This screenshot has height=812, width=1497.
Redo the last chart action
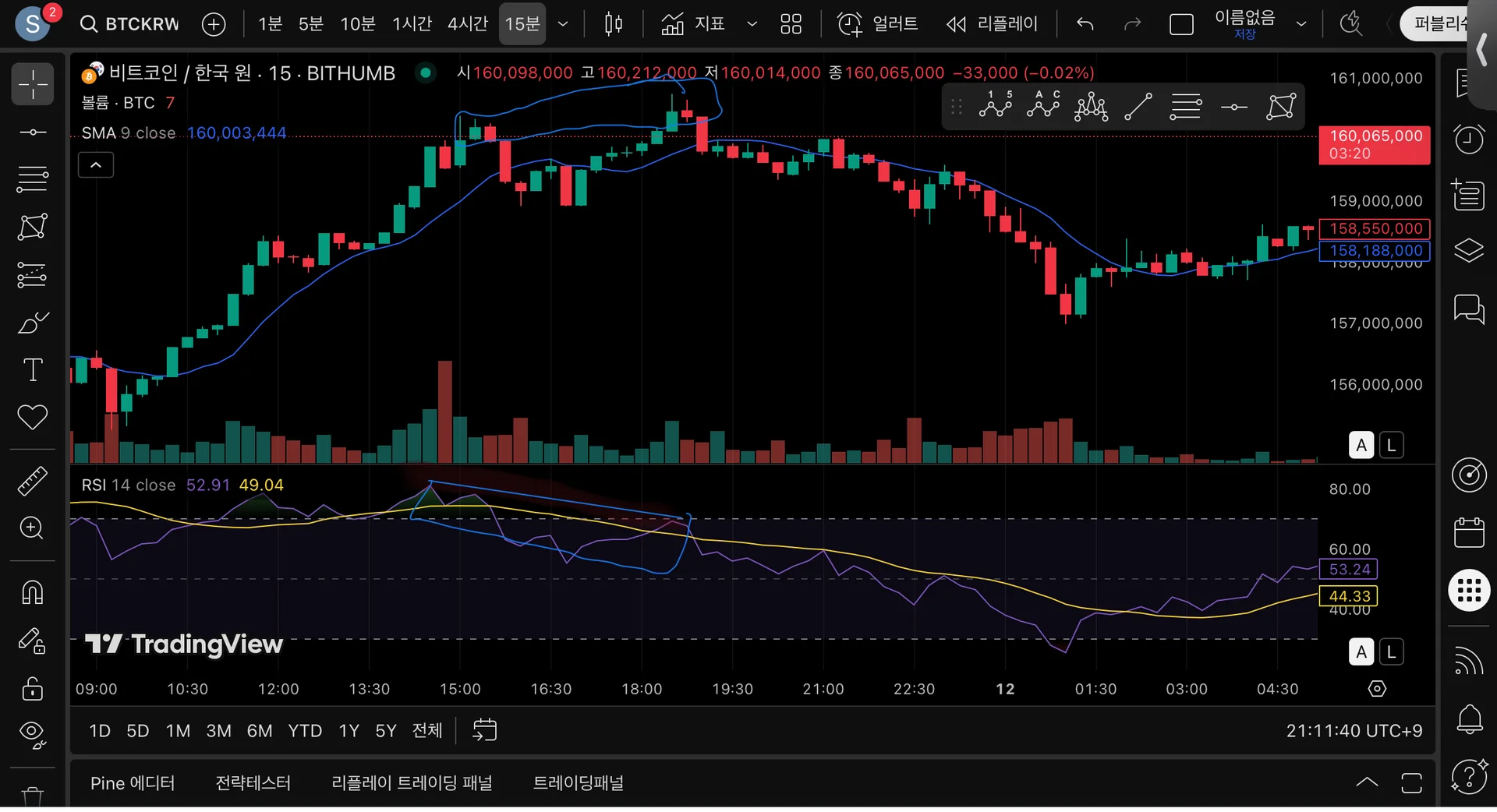(1132, 24)
